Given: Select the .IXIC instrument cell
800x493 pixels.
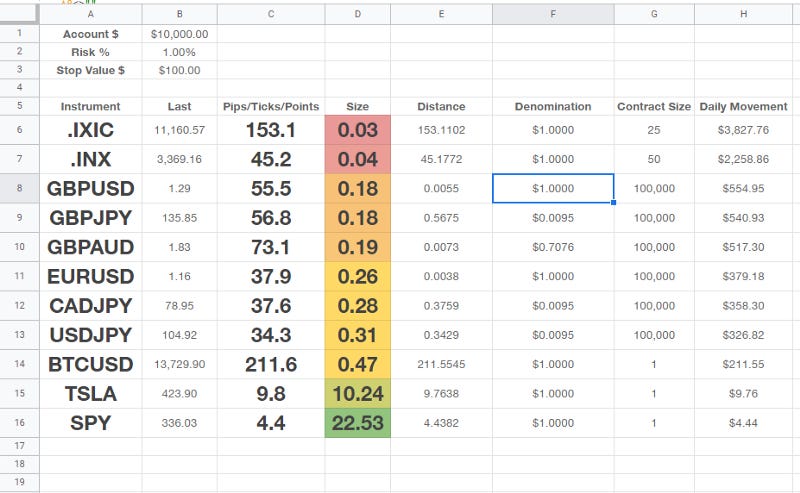Looking at the screenshot, I should [x=91, y=130].
